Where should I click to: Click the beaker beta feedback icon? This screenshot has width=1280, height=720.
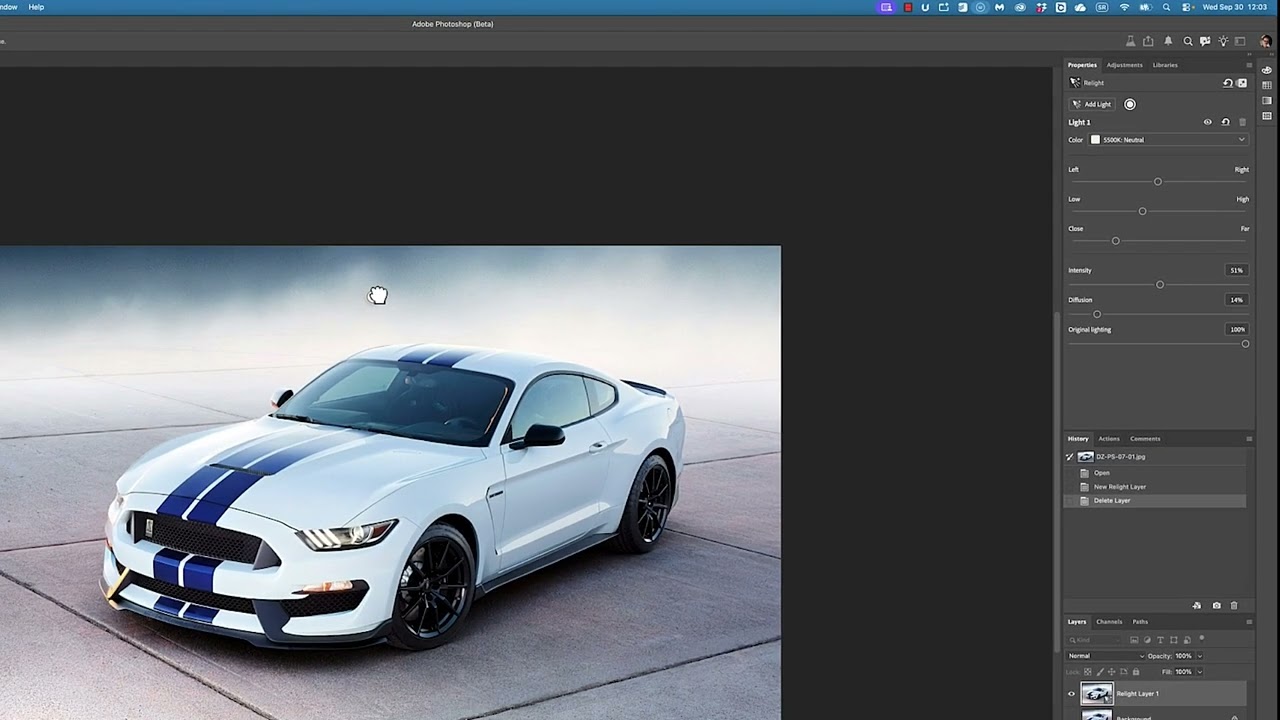tap(1130, 41)
